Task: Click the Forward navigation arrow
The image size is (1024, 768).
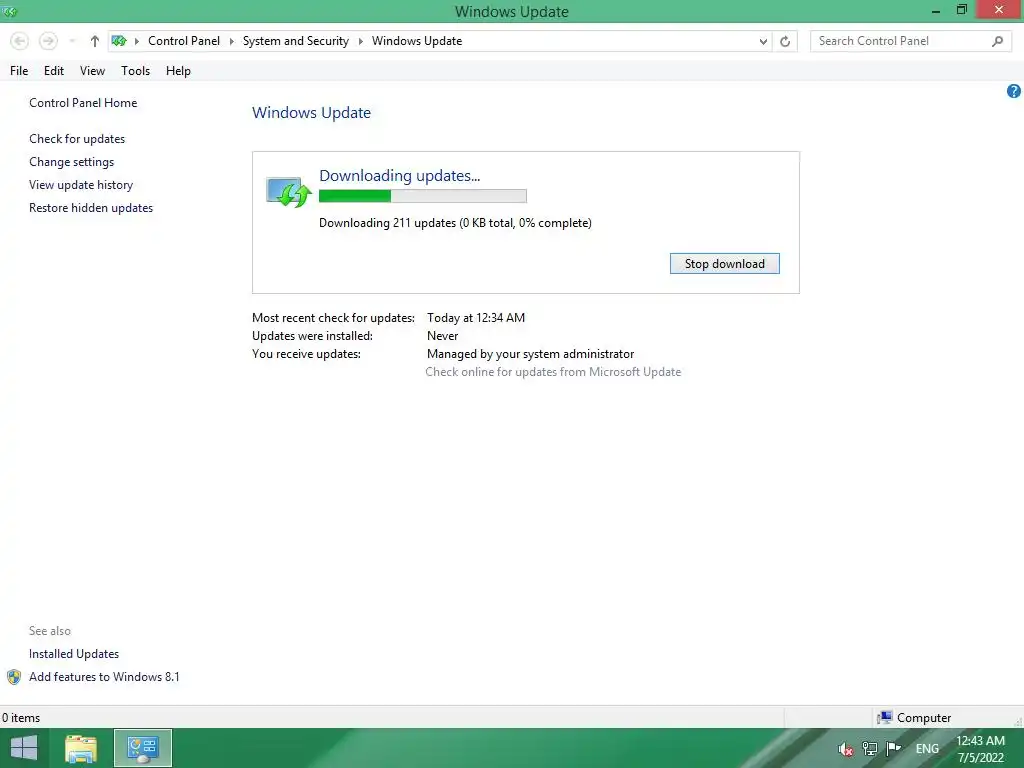Action: pos(48,41)
